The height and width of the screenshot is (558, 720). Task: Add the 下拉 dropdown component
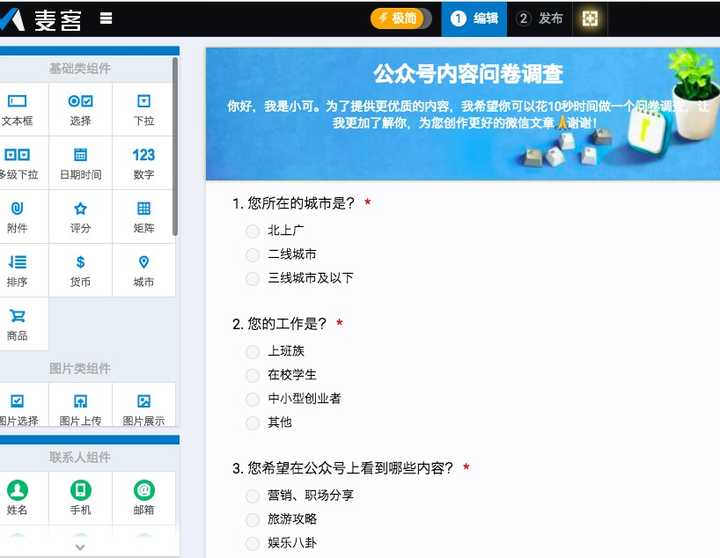143,110
